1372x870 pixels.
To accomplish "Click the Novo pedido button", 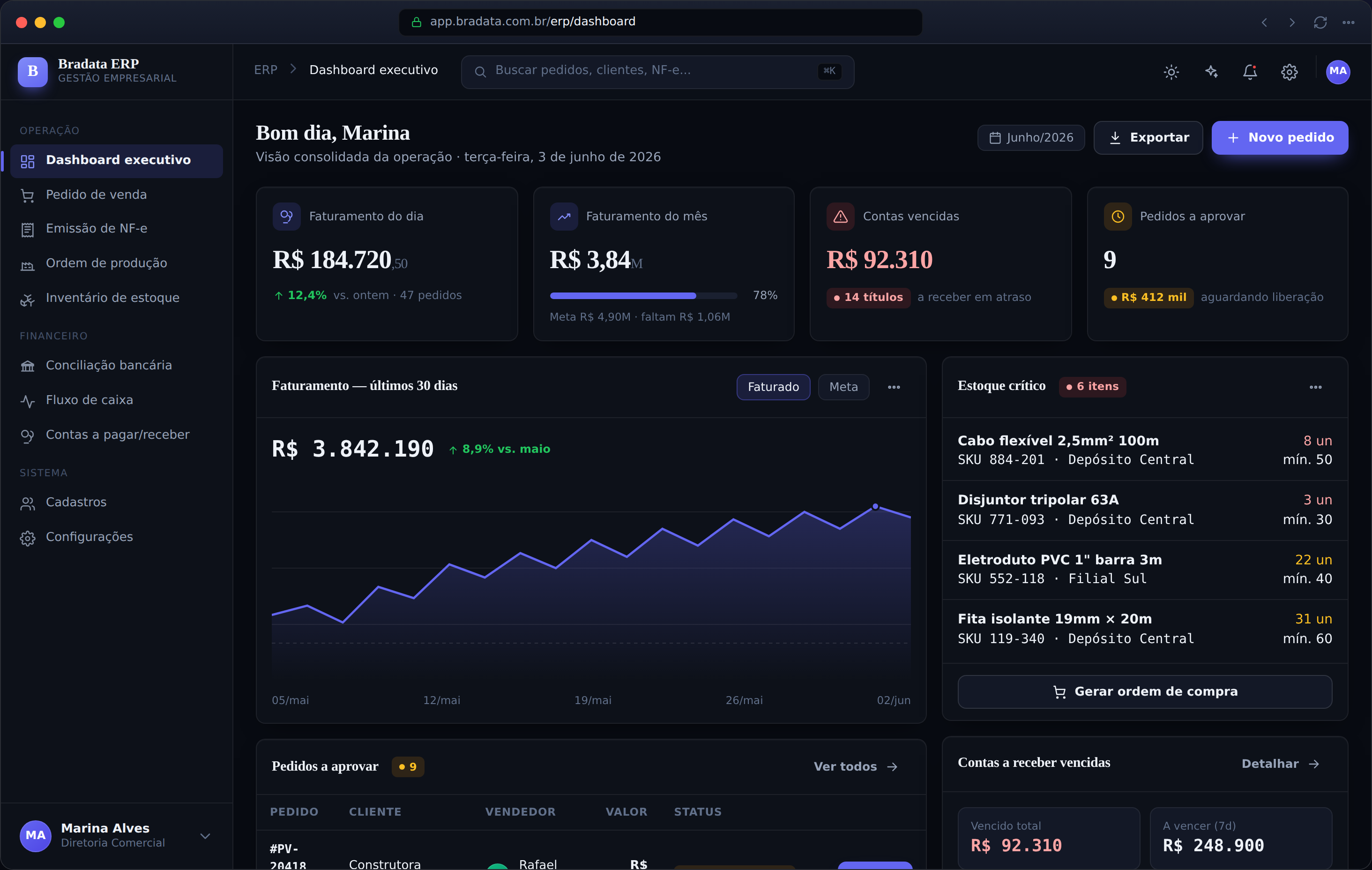I will point(1280,138).
